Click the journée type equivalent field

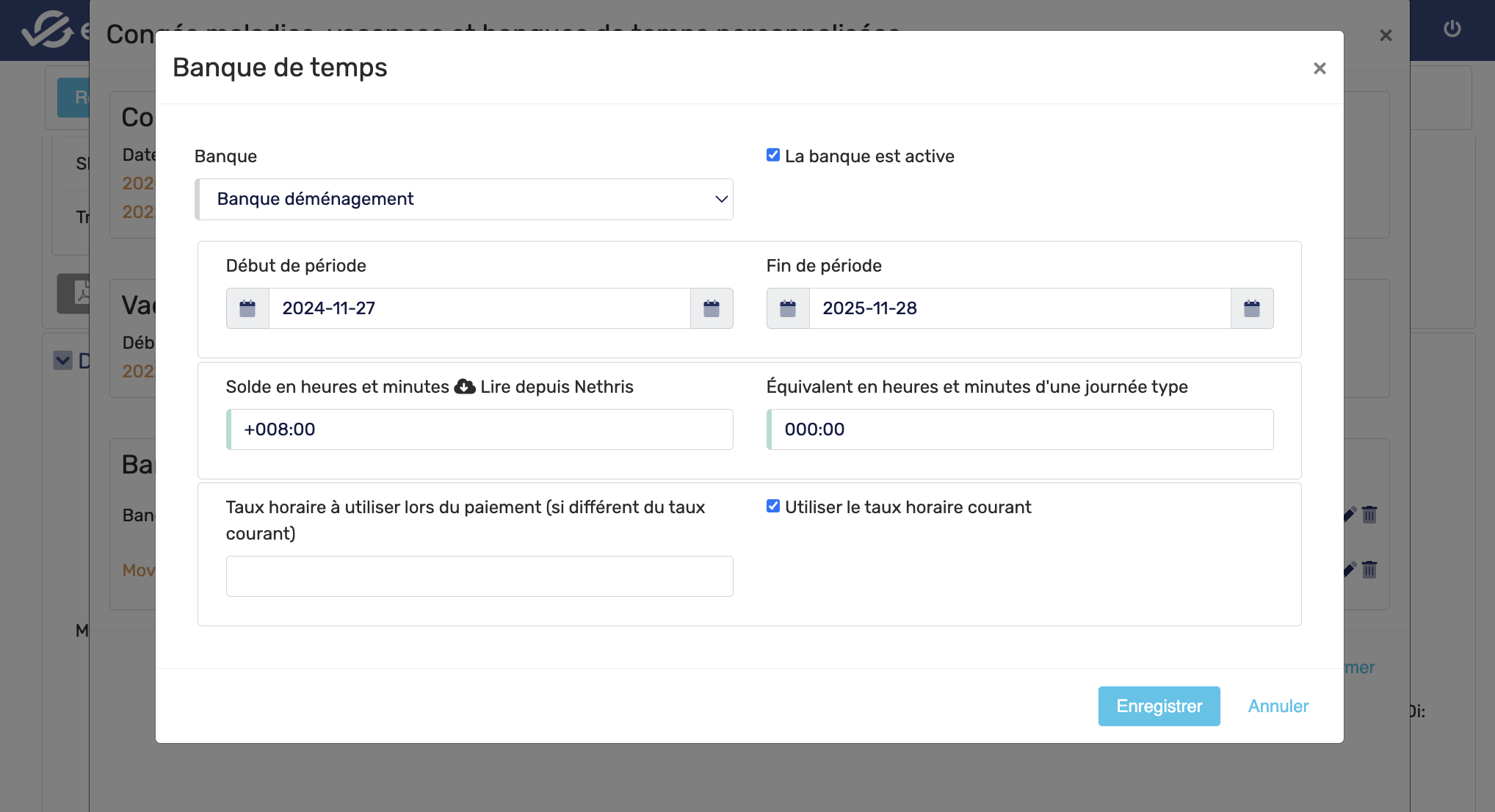1021,429
